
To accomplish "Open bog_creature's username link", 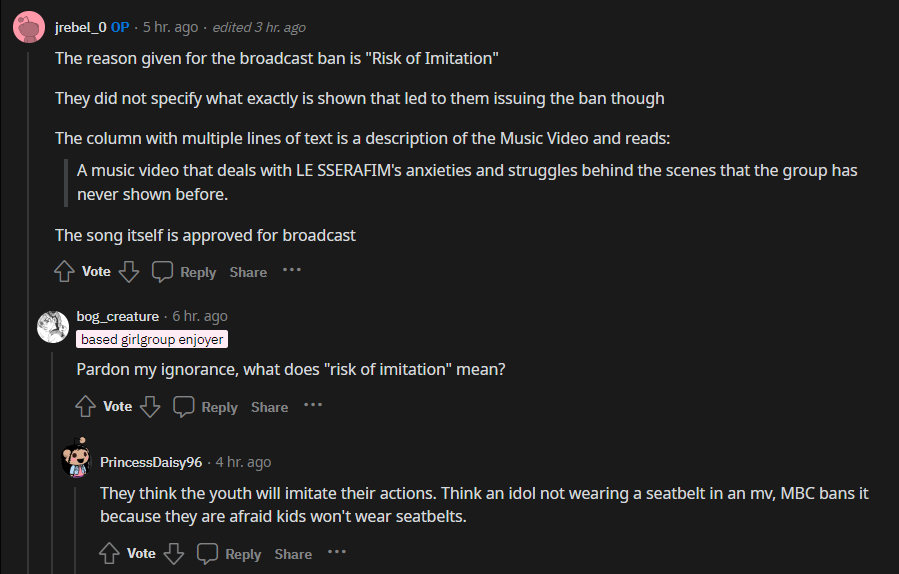I will pyautogui.click(x=117, y=317).
